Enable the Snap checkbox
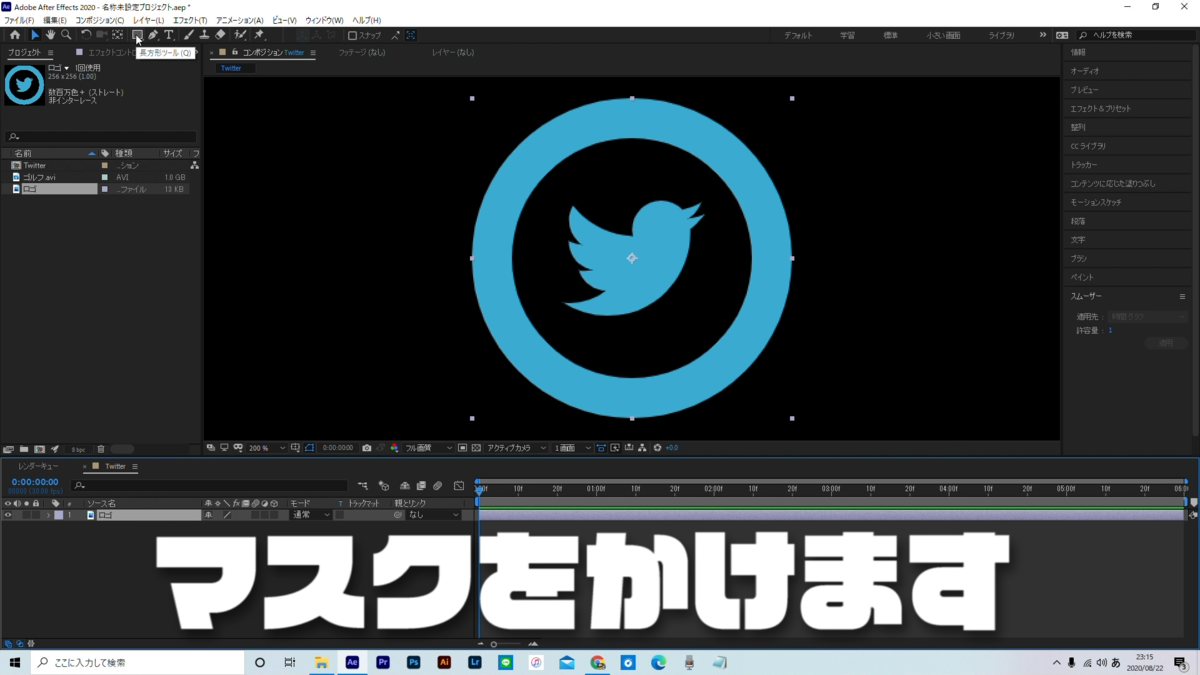1200x675 pixels. [x=352, y=35]
